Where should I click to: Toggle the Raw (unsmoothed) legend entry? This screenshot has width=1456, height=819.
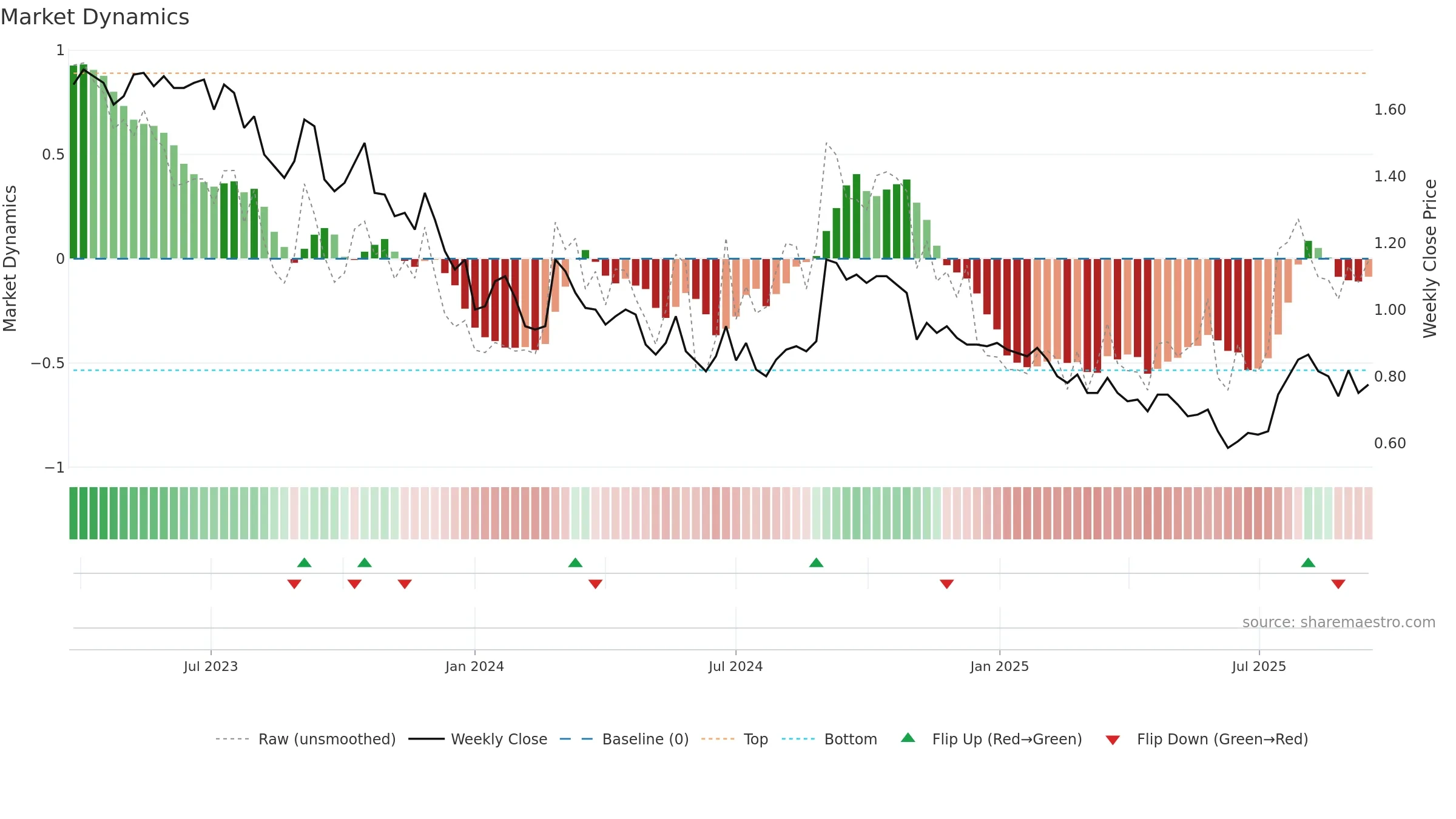pos(305,739)
